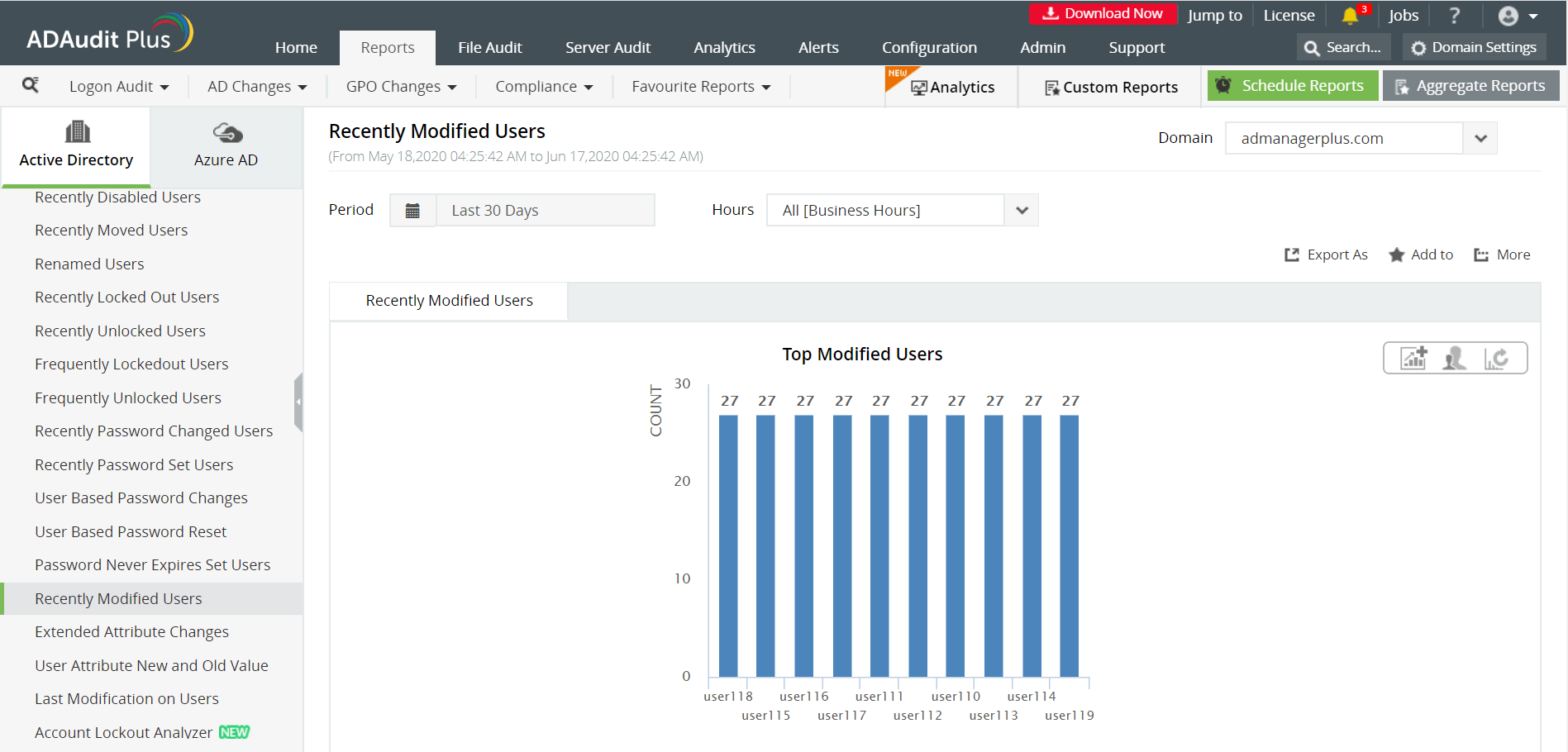Viewport: 1568px width, 752px height.
Task: Click Schedule Reports button
Action: click(1293, 86)
